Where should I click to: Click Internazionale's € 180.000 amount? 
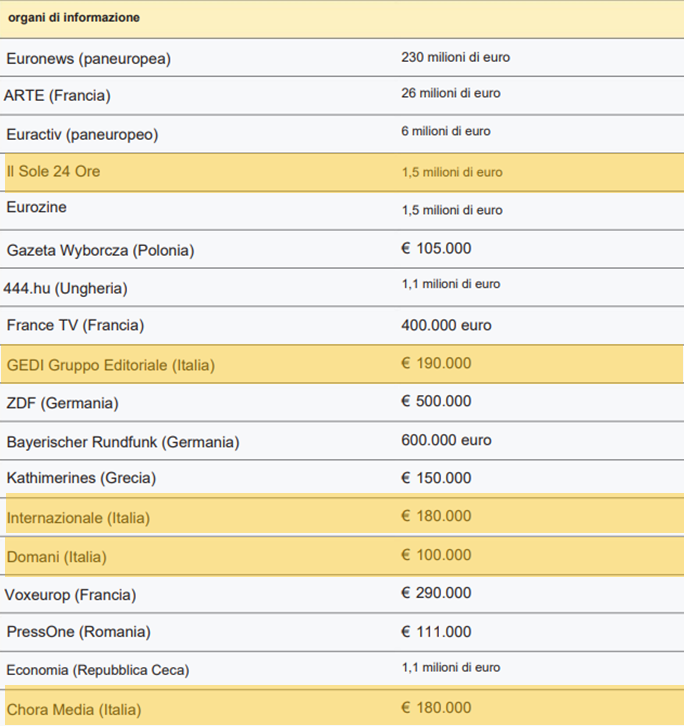[x=436, y=516]
